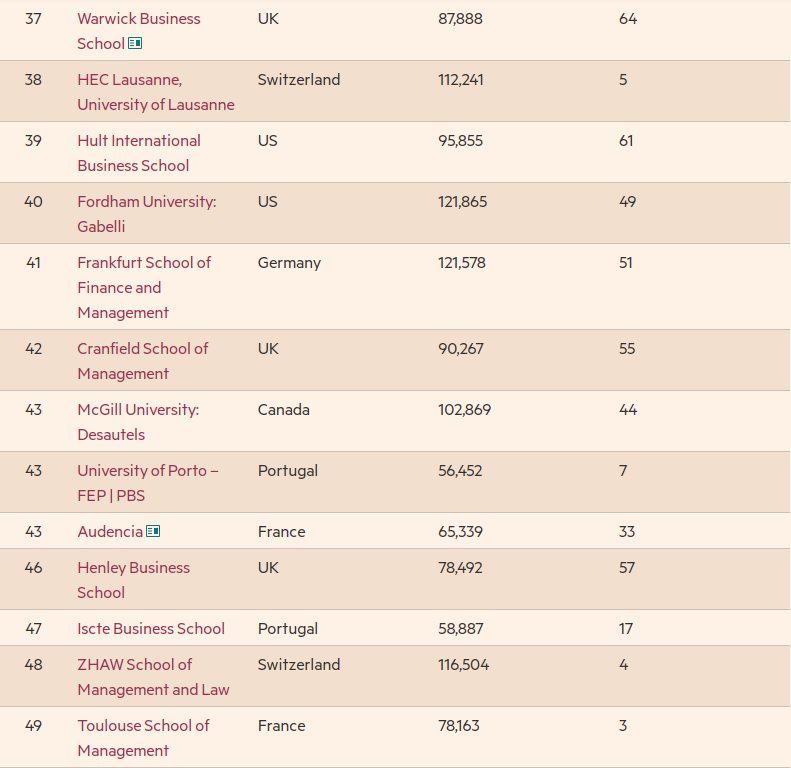Viewport: 791px width, 768px height.
Task: Select salary value 90,267 for Cranfield
Action: [x=461, y=349]
